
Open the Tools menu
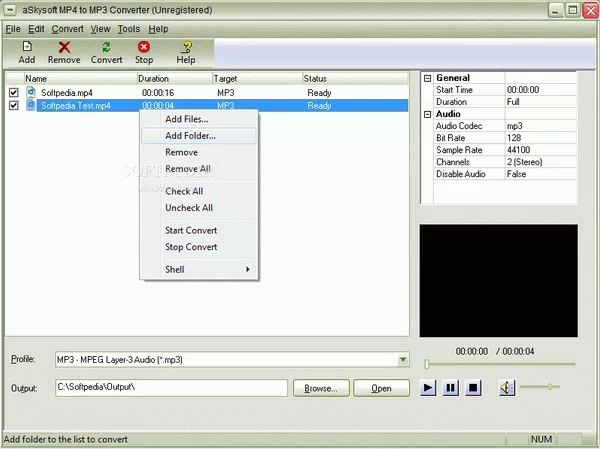coord(129,29)
